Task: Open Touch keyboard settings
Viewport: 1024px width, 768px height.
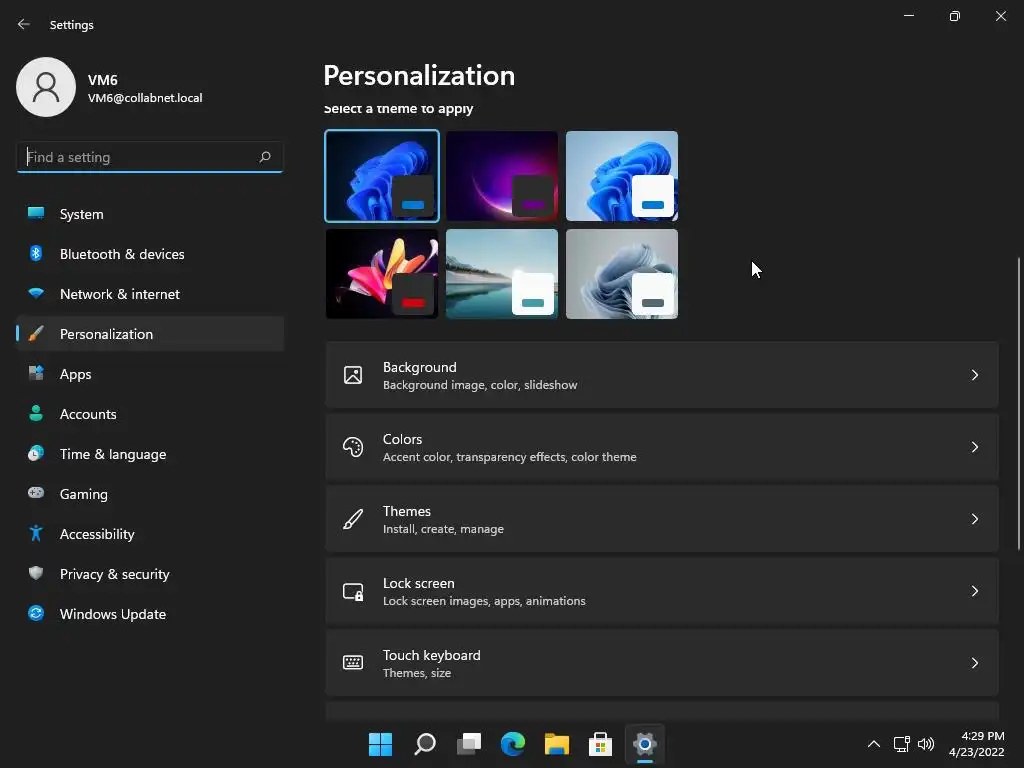Action: tap(662, 663)
